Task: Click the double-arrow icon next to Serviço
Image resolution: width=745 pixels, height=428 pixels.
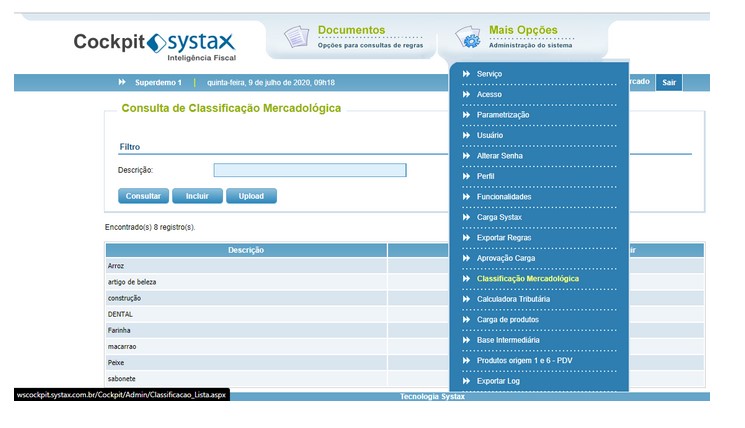Action: (466, 74)
